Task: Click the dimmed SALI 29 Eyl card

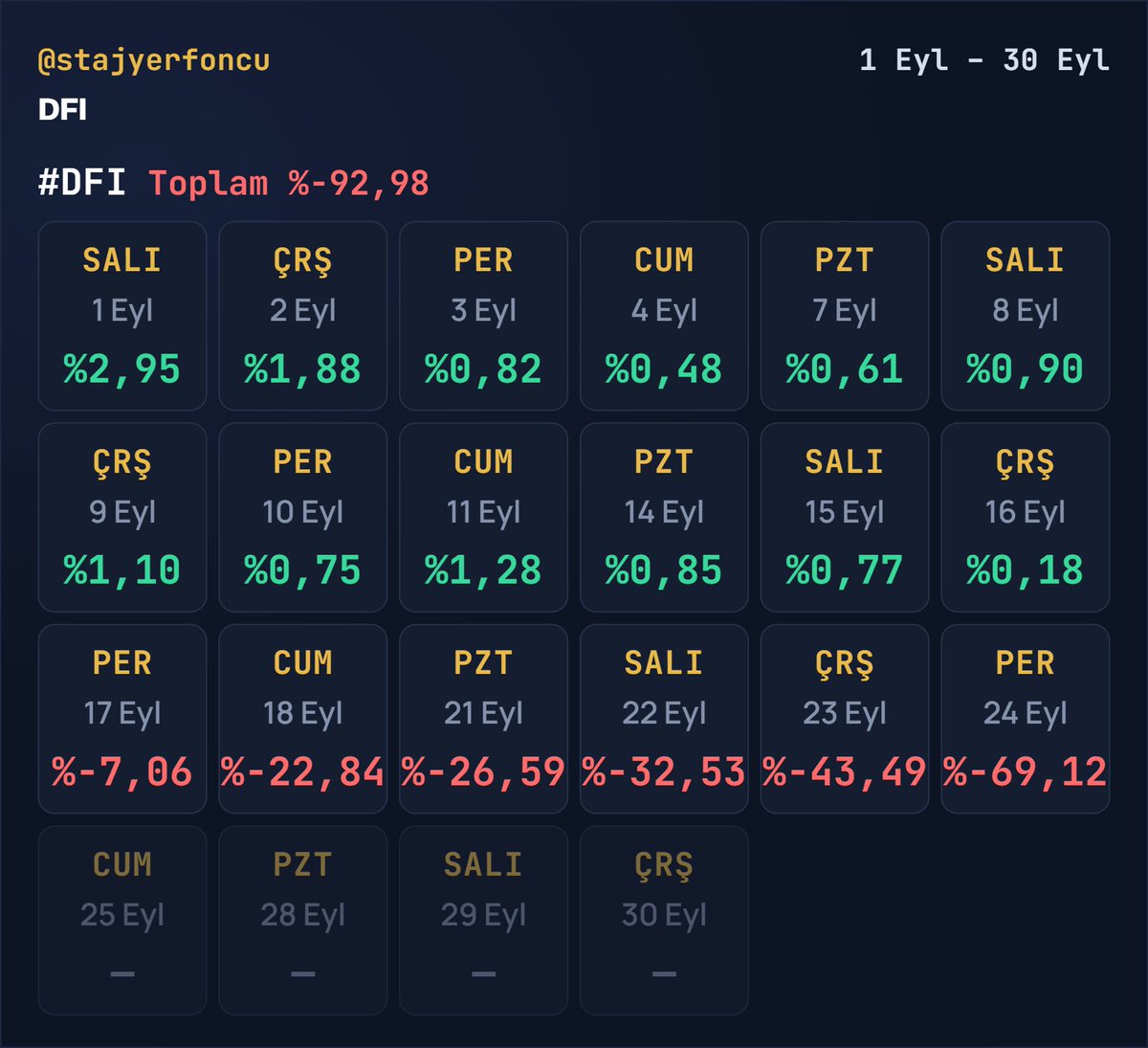Action: click(483, 921)
